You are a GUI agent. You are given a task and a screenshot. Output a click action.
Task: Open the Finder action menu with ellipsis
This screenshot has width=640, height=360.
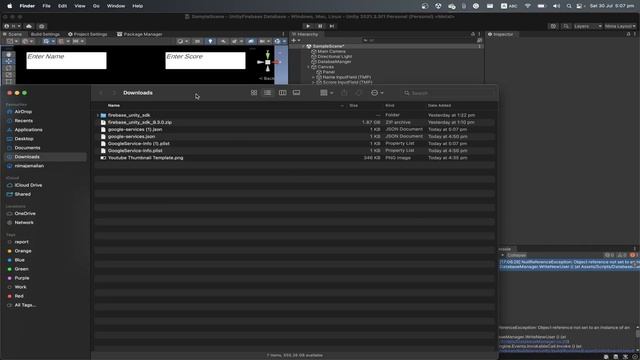pyautogui.click(x=377, y=93)
